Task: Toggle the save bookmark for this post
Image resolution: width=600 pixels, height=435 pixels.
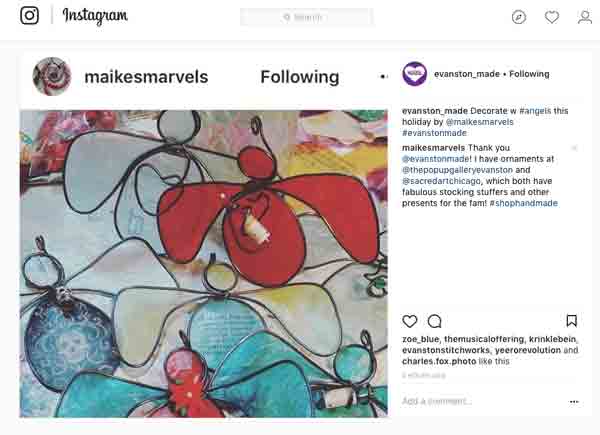Action: click(572, 321)
